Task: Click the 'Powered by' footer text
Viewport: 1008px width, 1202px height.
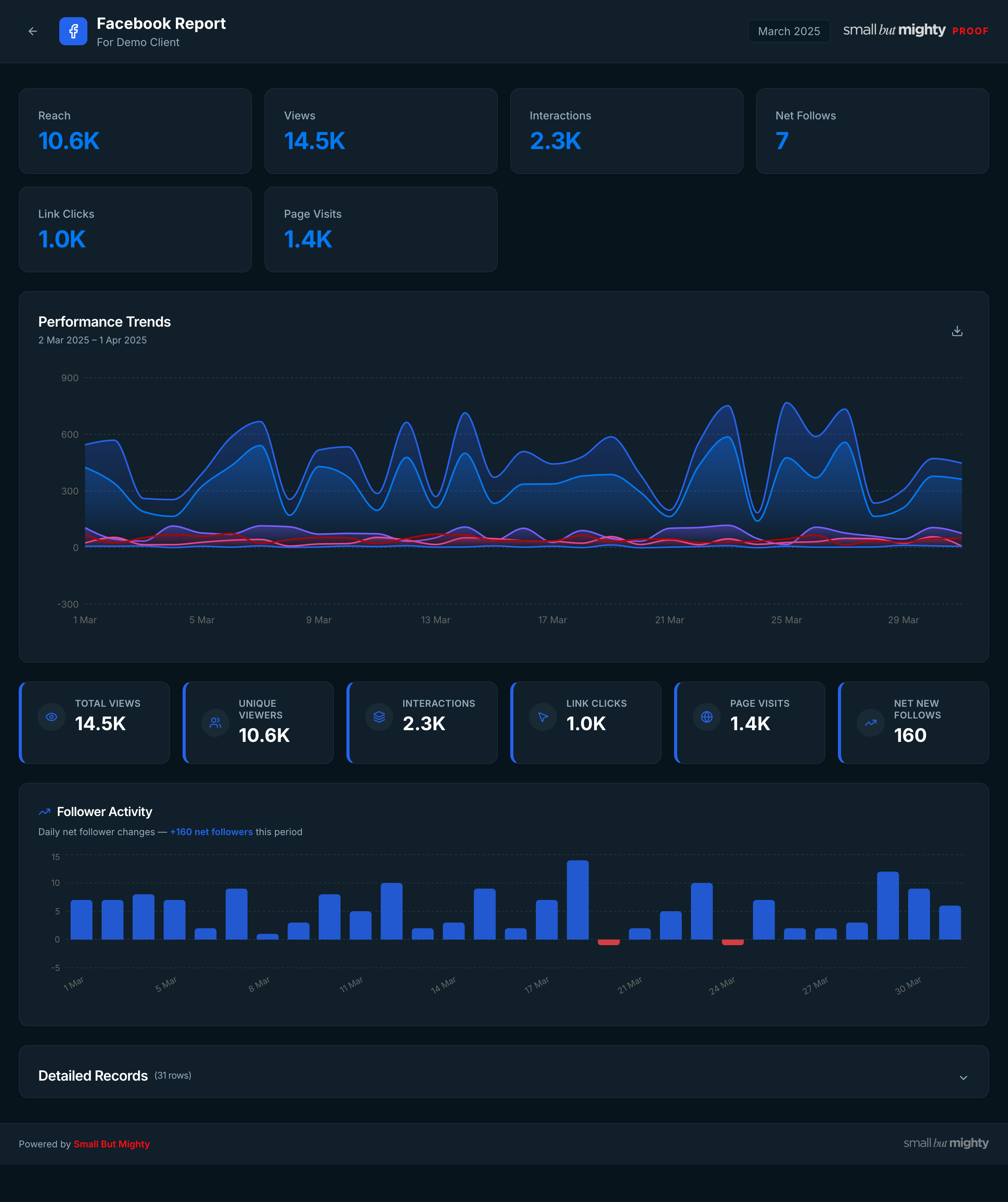Action: pos(44,1143)
